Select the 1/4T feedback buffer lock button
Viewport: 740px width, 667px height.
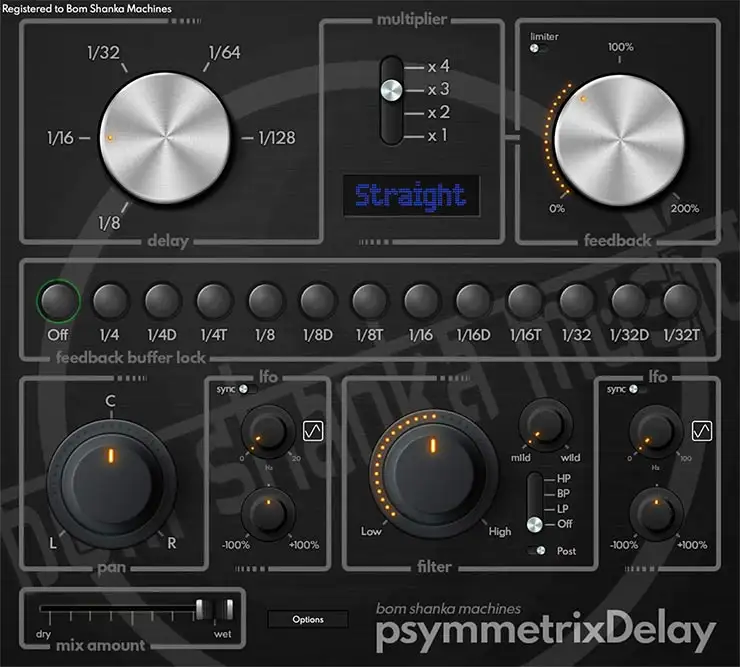[x=214, y=301]
